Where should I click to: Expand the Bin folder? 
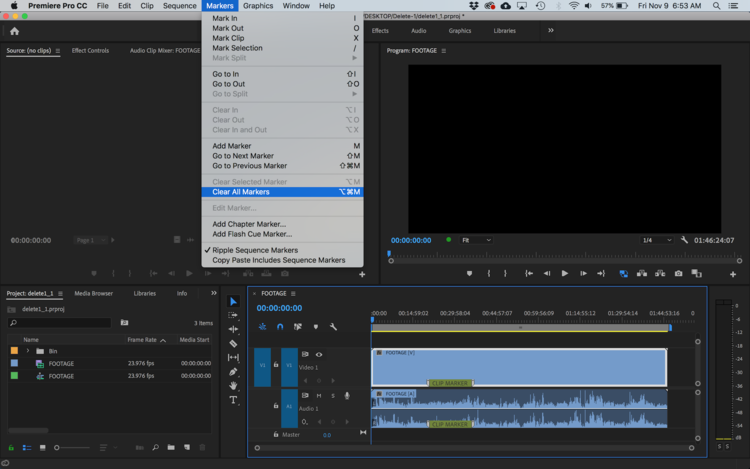click(x=28, y=351)
